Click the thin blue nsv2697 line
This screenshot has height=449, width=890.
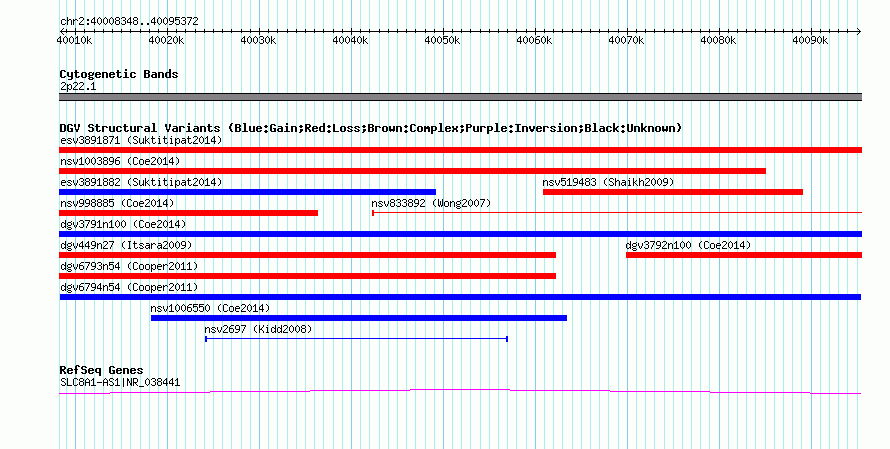(x=356, y=339)
